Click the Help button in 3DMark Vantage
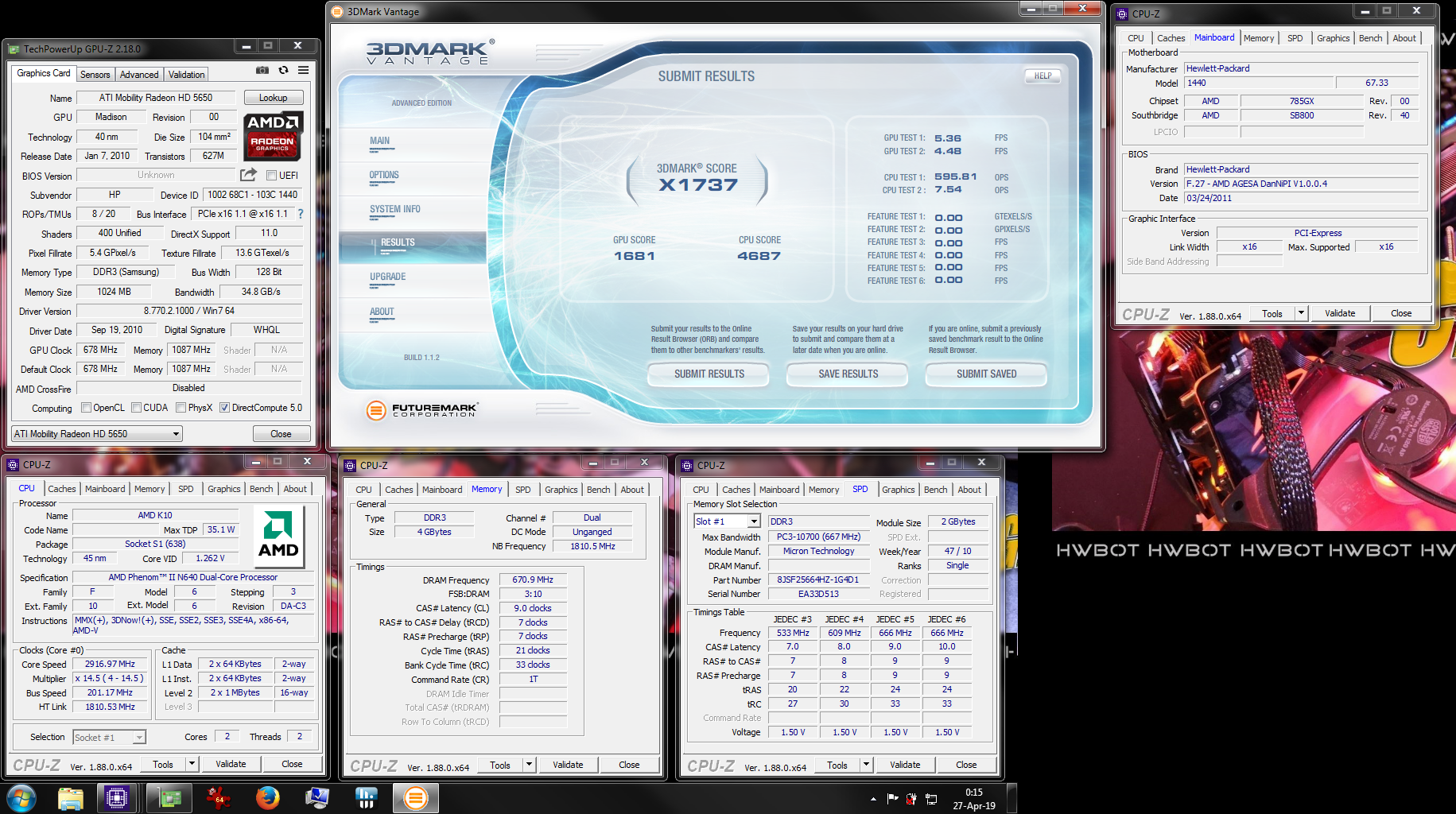Image resolution: width=1456 pixels, height=814 pixels. tap(1042, 76)
